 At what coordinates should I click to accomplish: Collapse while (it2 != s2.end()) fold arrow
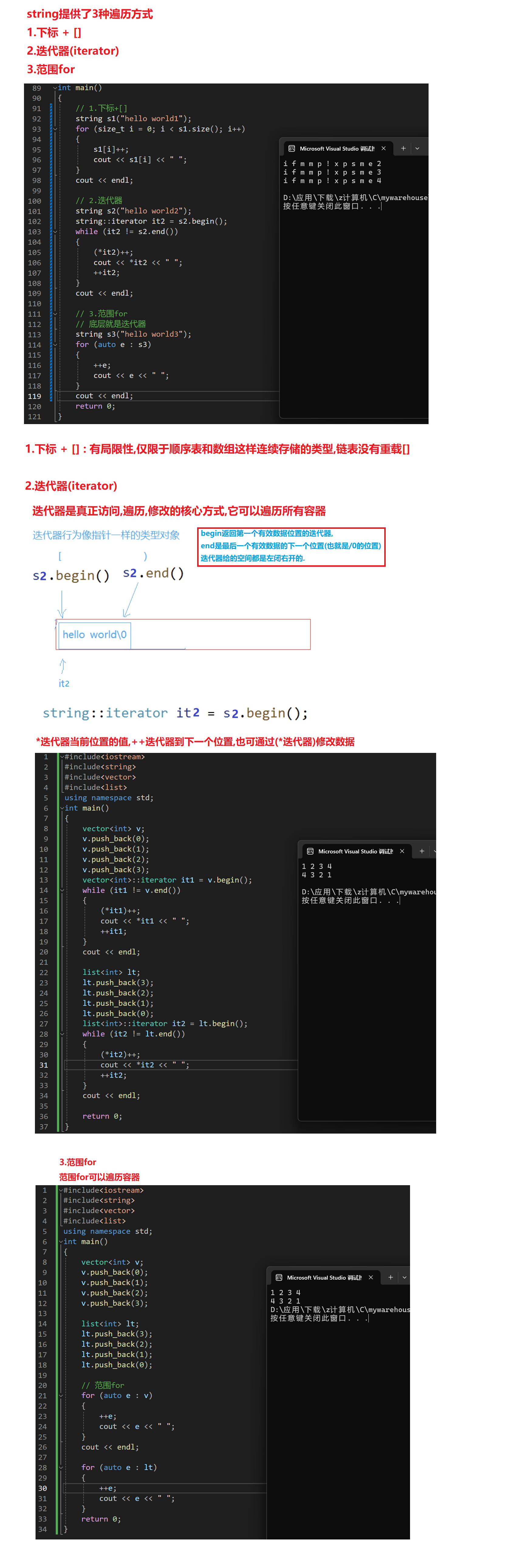[x=55, y=231]
